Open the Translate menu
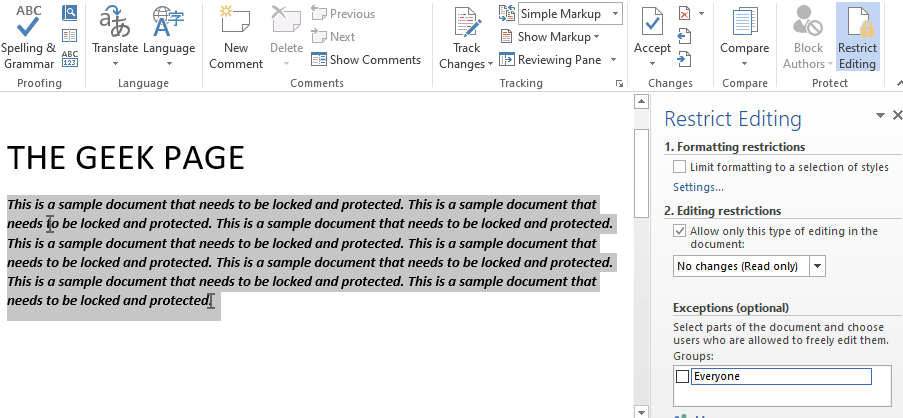Viewport: 903px width, 418px height. (115, 37)
